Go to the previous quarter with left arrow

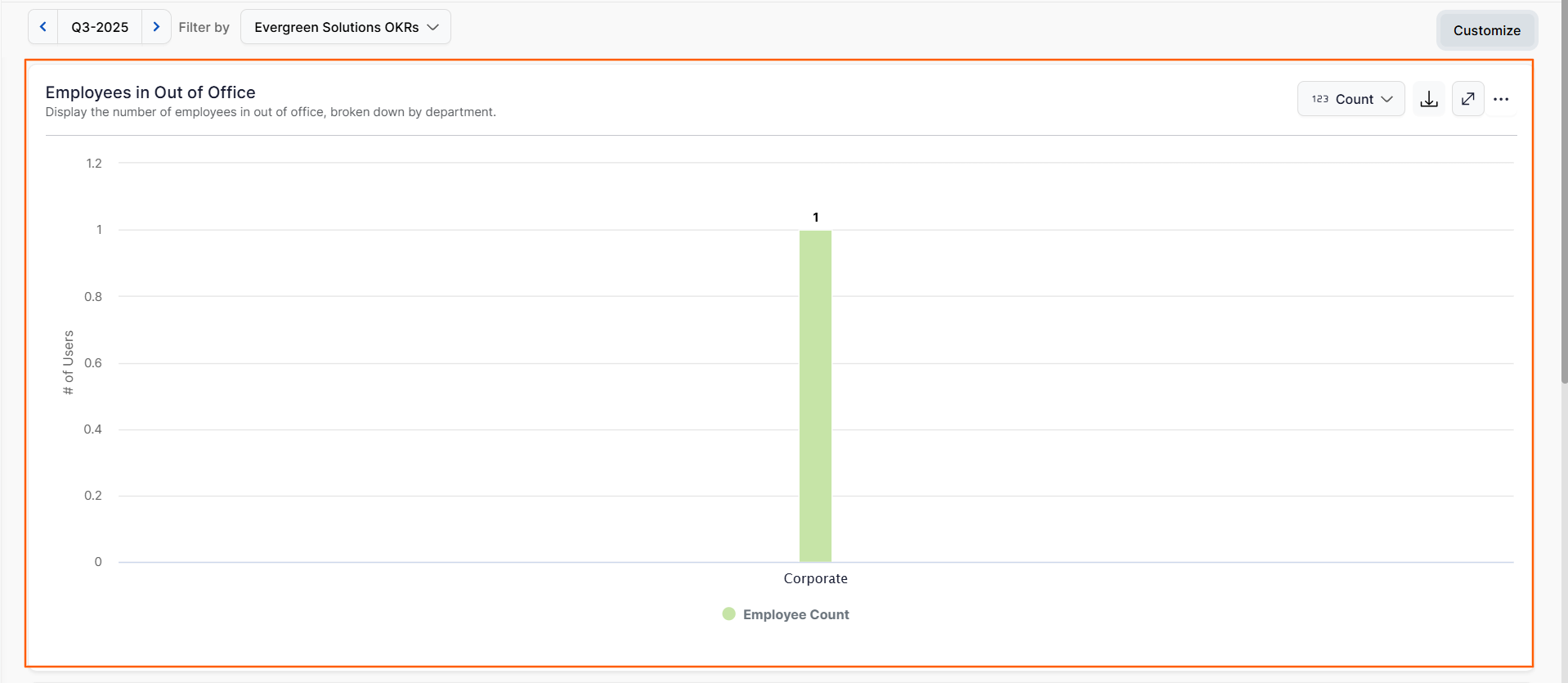tap(43, 27)
